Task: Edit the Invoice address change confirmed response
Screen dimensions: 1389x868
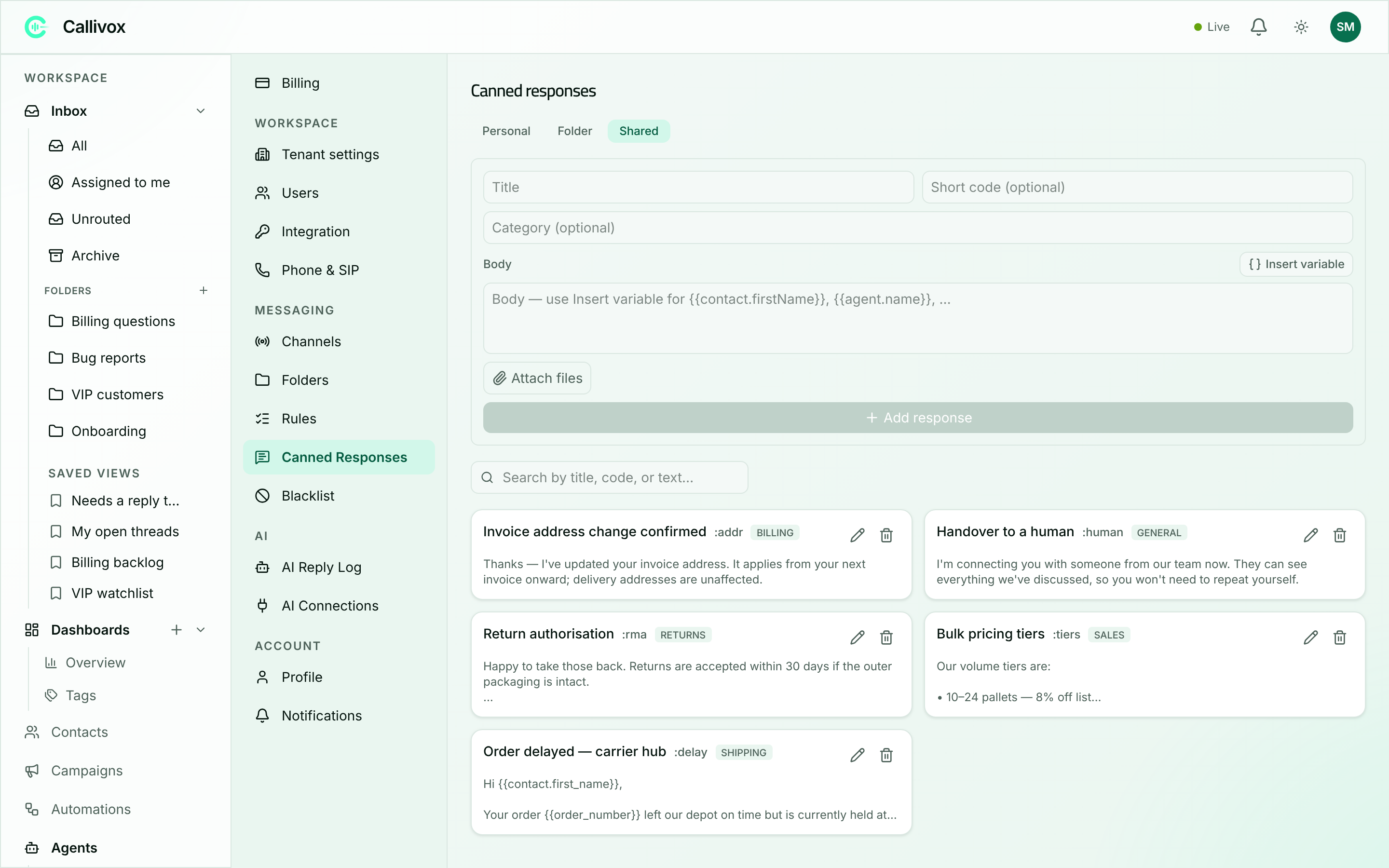Action: coord(857,535)
